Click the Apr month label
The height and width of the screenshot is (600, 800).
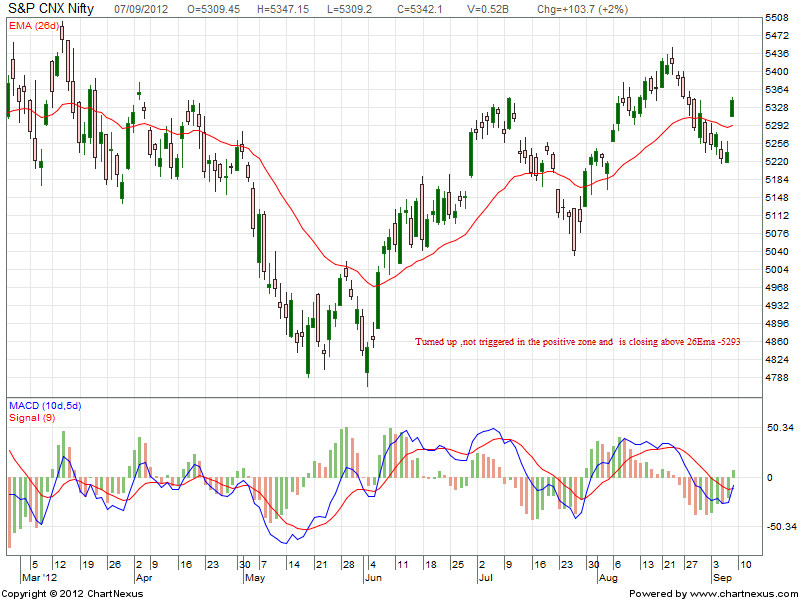point(144,578)
